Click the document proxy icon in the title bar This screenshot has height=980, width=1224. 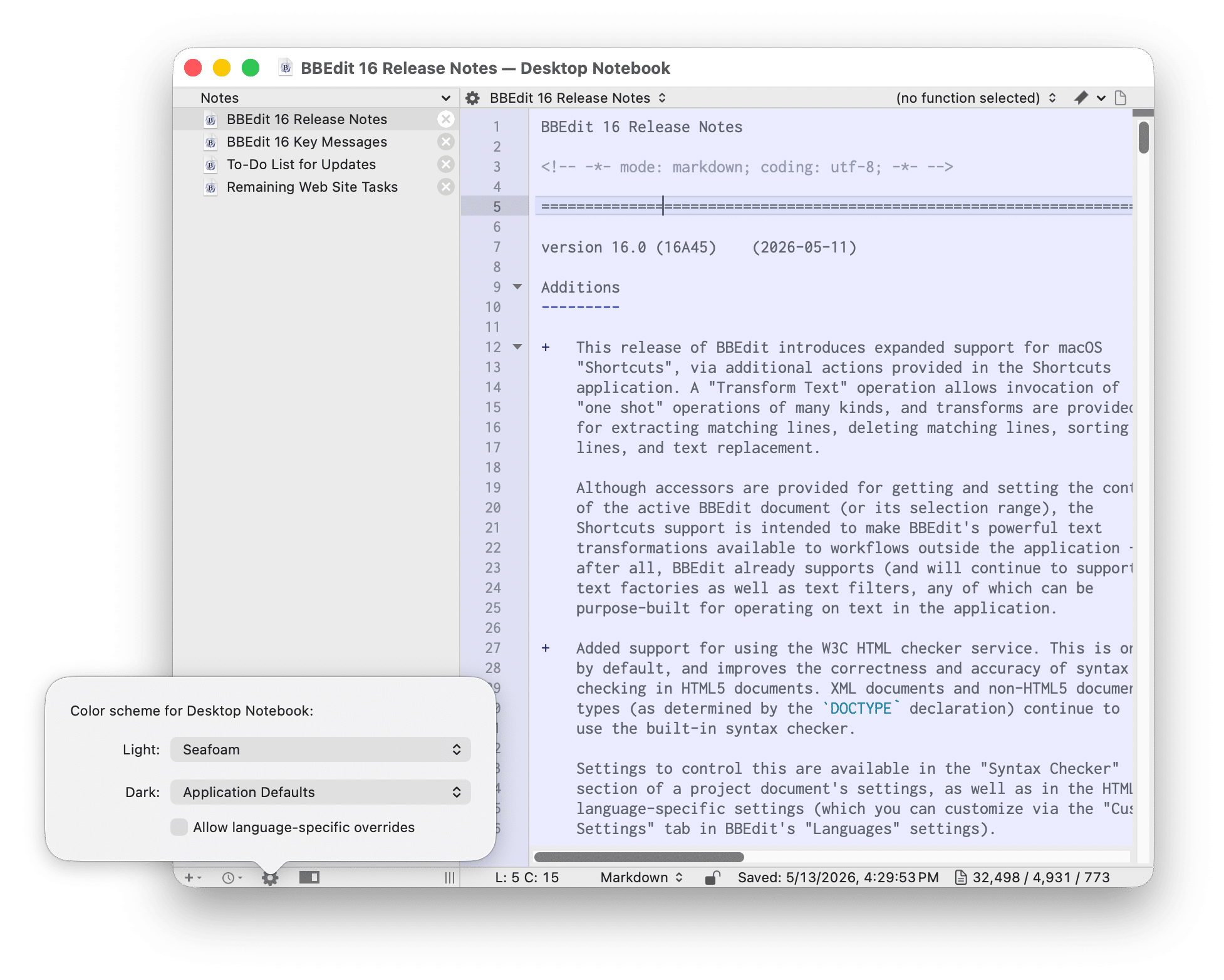pos(286,68)
